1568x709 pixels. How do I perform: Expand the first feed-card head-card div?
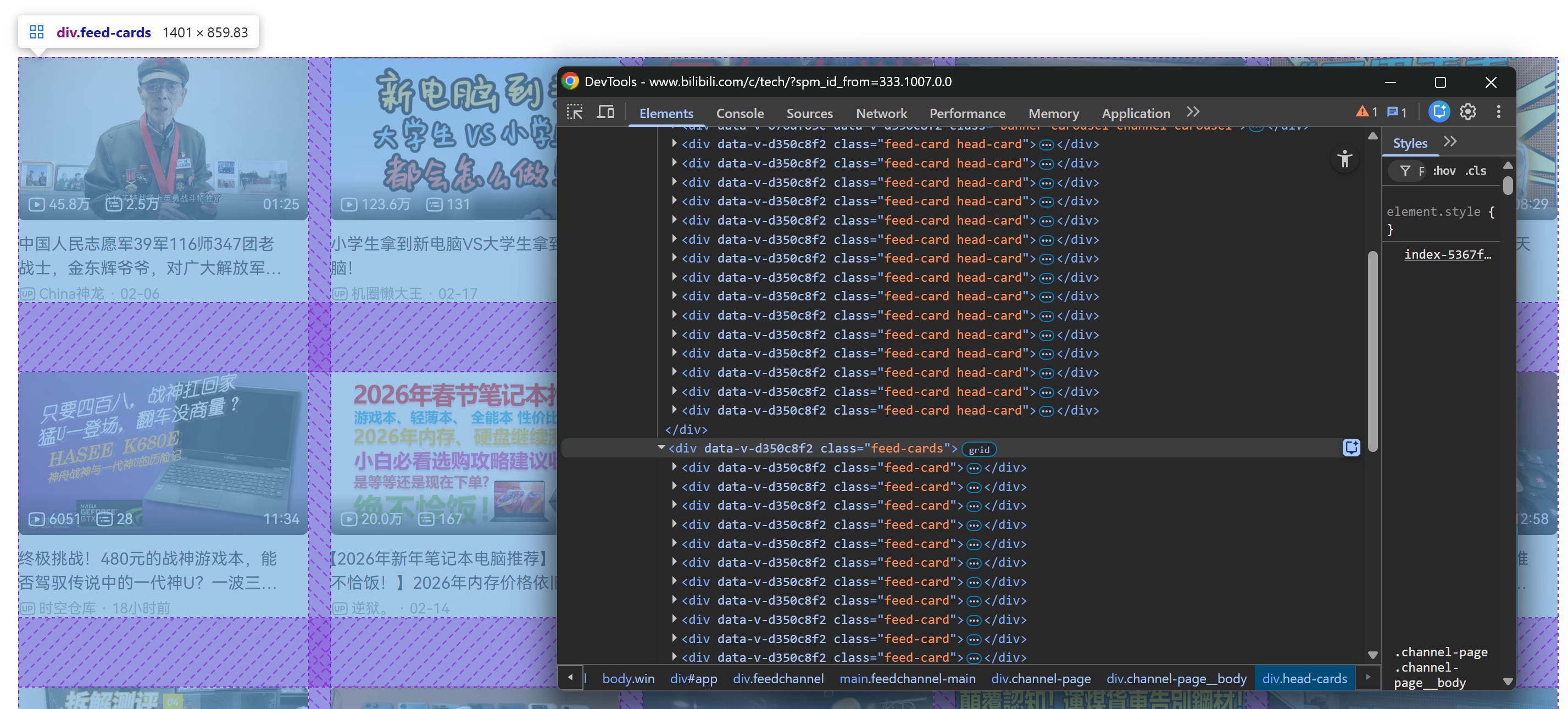(x=675, y=144)
